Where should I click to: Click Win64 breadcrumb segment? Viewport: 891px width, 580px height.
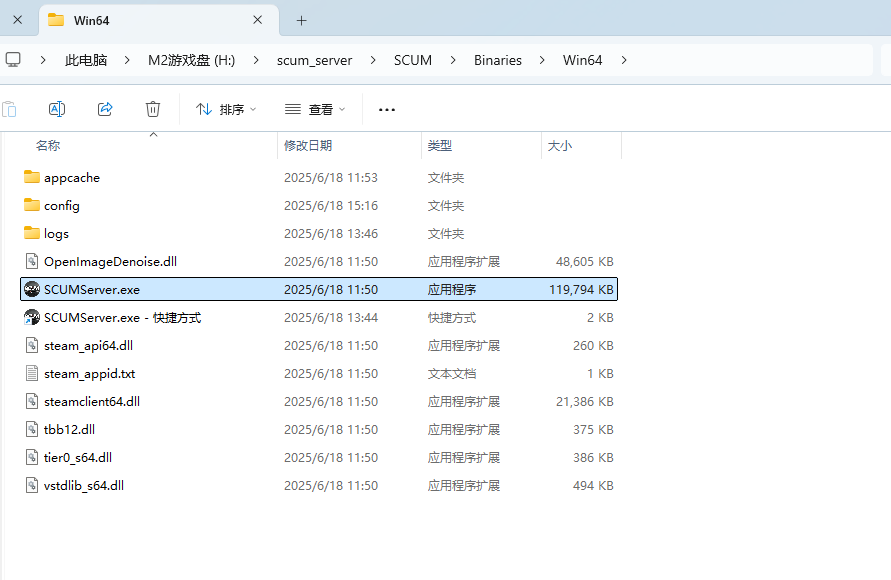582,60
